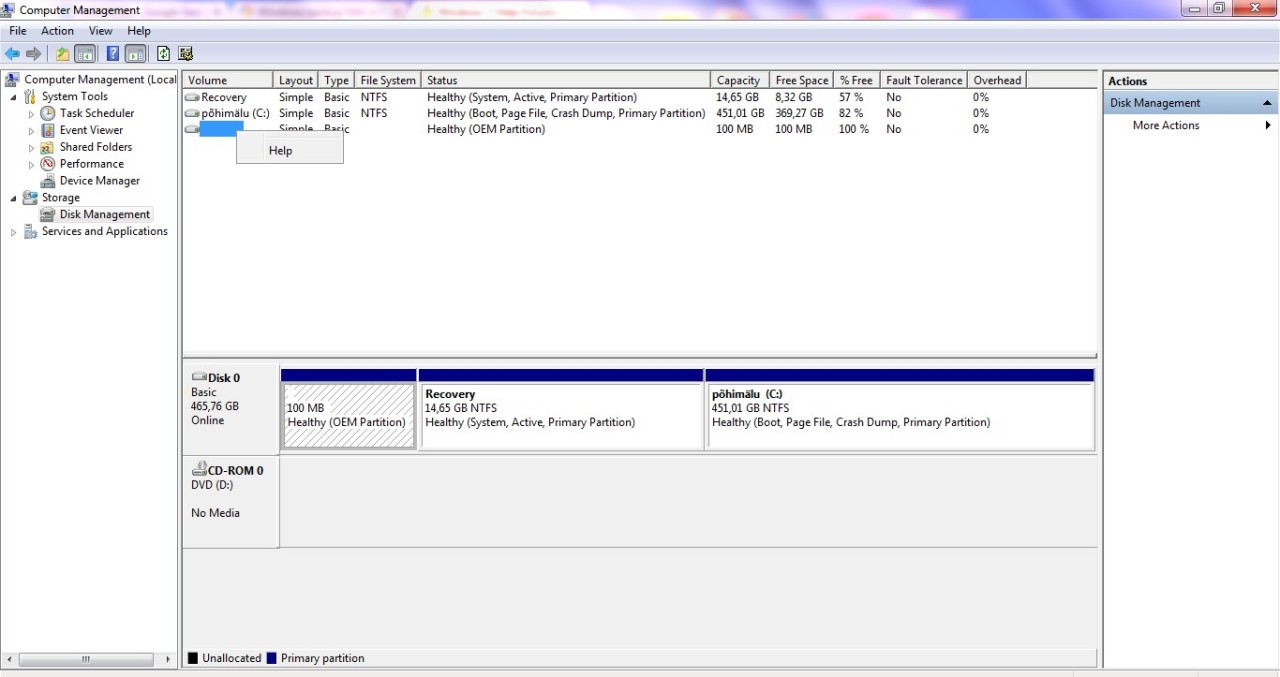Screen dimensions: 1280x677
Task: Select Device Manager in the tree
Action: 100,181
